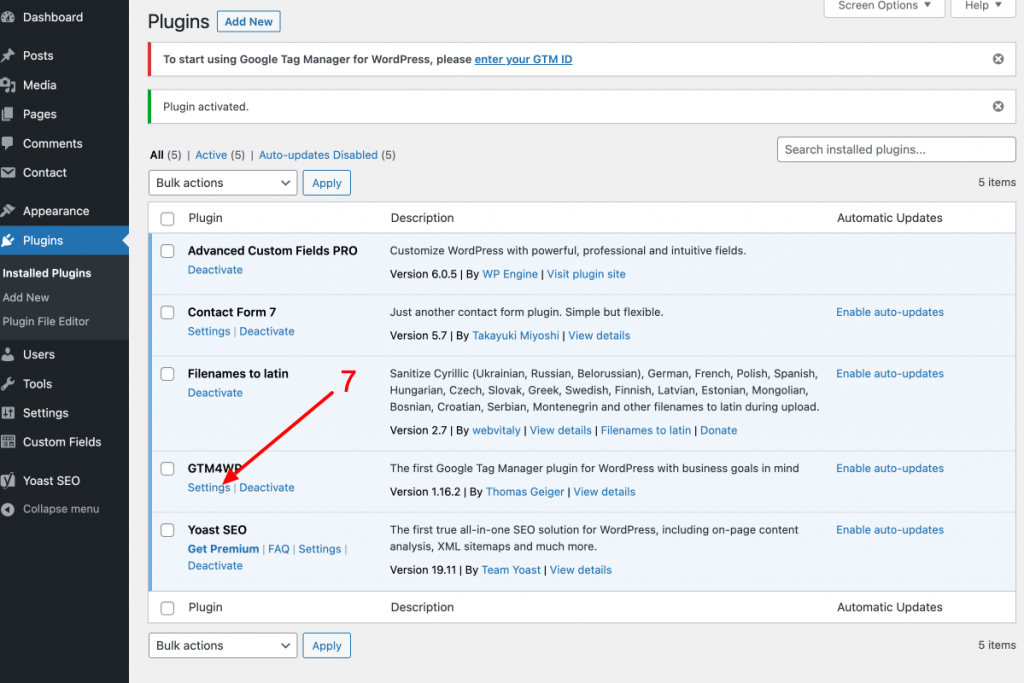Dismiss the GTM ID notice
1024x683 pixels.
coord(998,59)
